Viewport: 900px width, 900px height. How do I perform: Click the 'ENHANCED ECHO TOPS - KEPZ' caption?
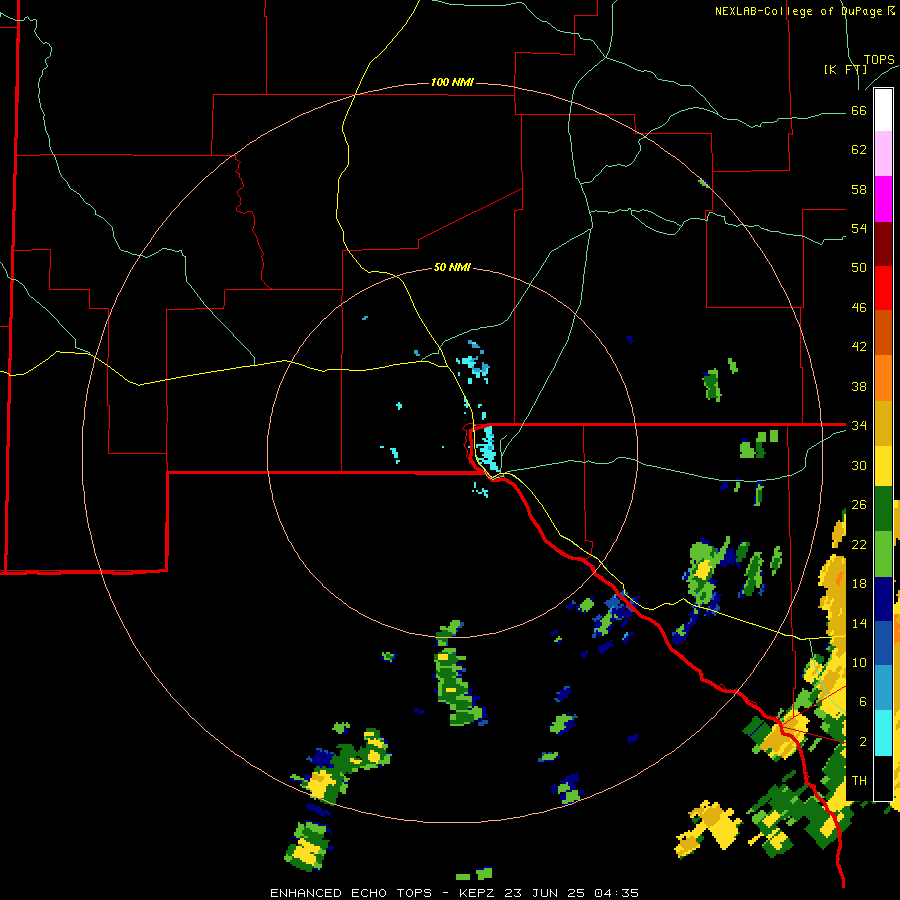[x=381, y=893]
